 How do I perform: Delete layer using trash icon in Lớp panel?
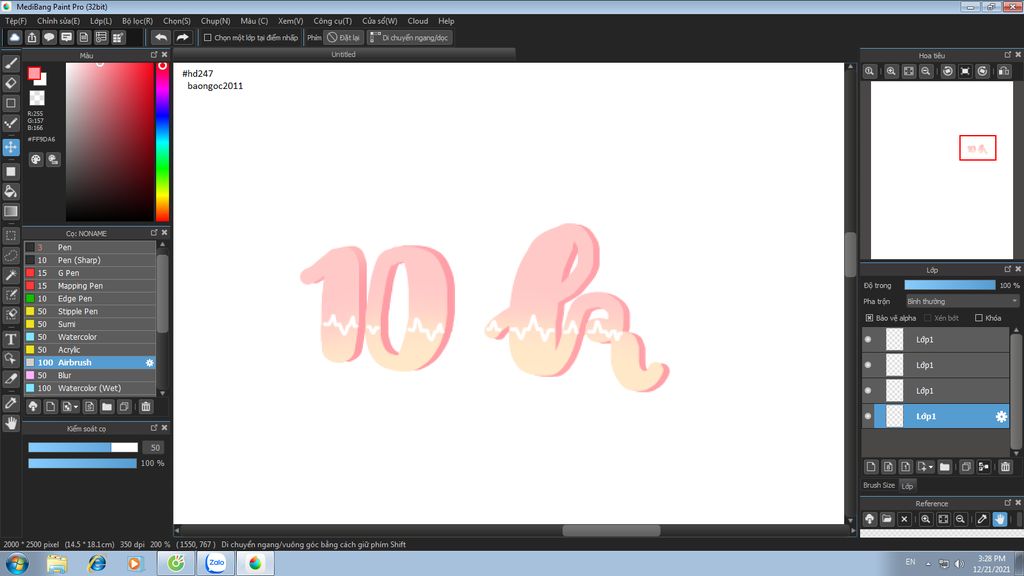(1005, 467)
